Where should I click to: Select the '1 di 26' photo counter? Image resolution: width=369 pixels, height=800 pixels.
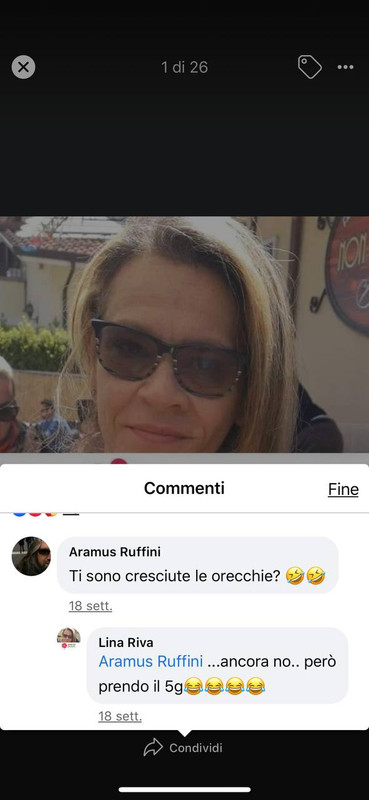(x=185, y=67)
